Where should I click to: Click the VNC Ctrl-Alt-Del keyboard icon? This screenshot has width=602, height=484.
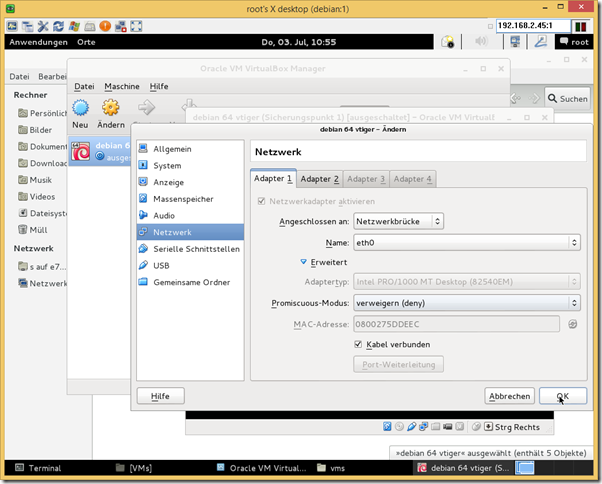point(89,26)
